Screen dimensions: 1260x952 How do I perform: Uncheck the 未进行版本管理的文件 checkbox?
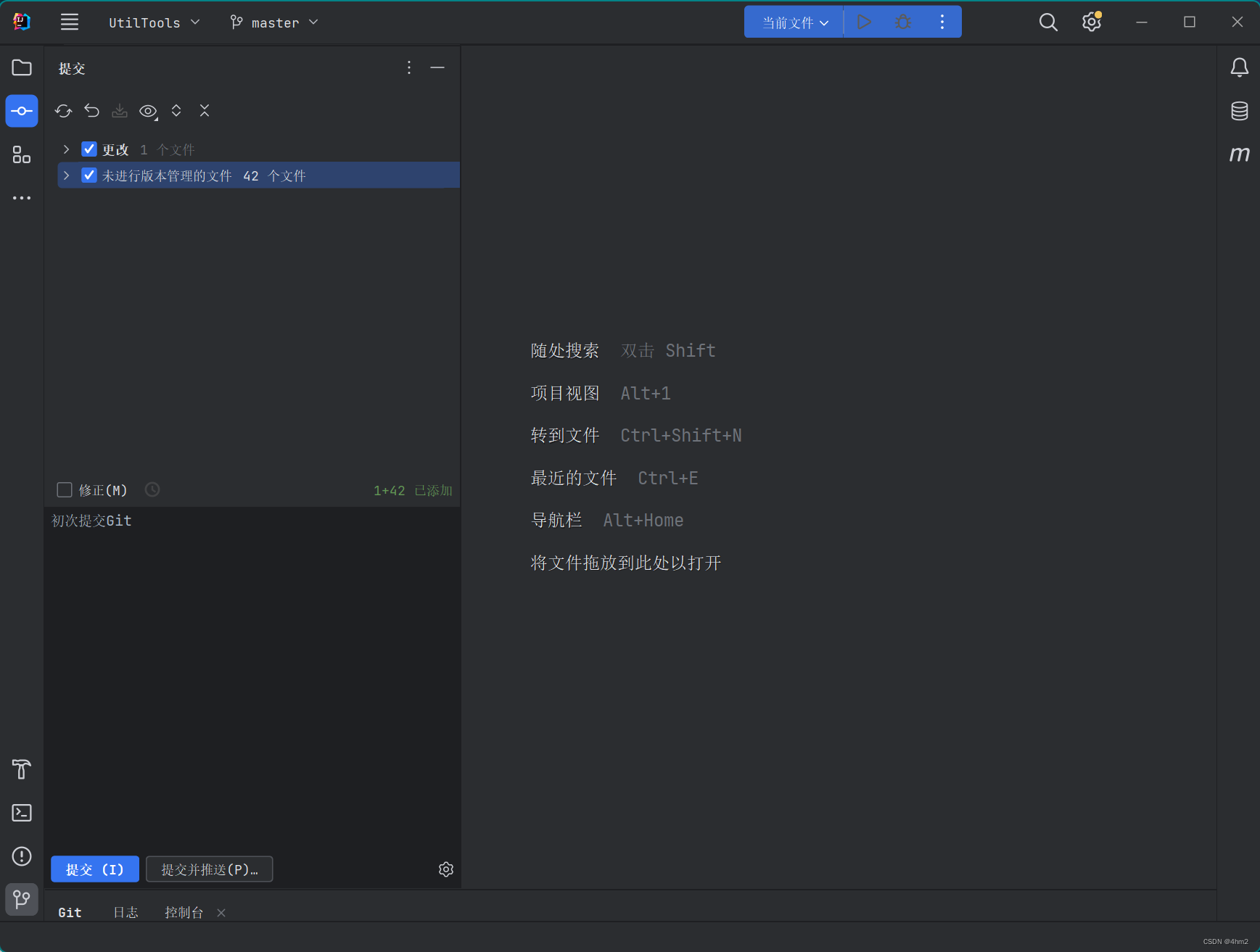pos(89,175)
